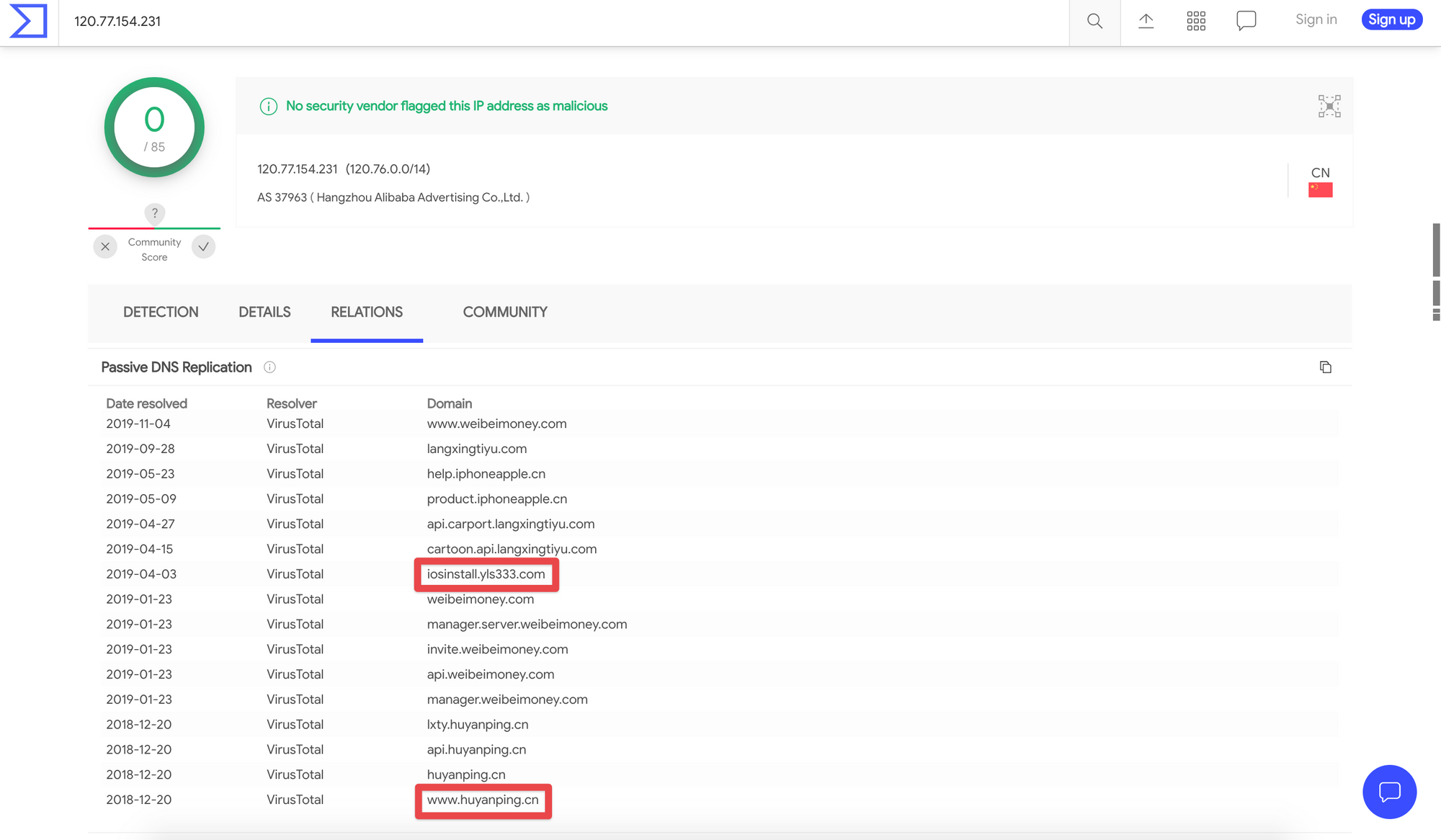This screenshot has height=840, width=1441.
Task: Open the notifications comment icon
Action: point(1246,20)
